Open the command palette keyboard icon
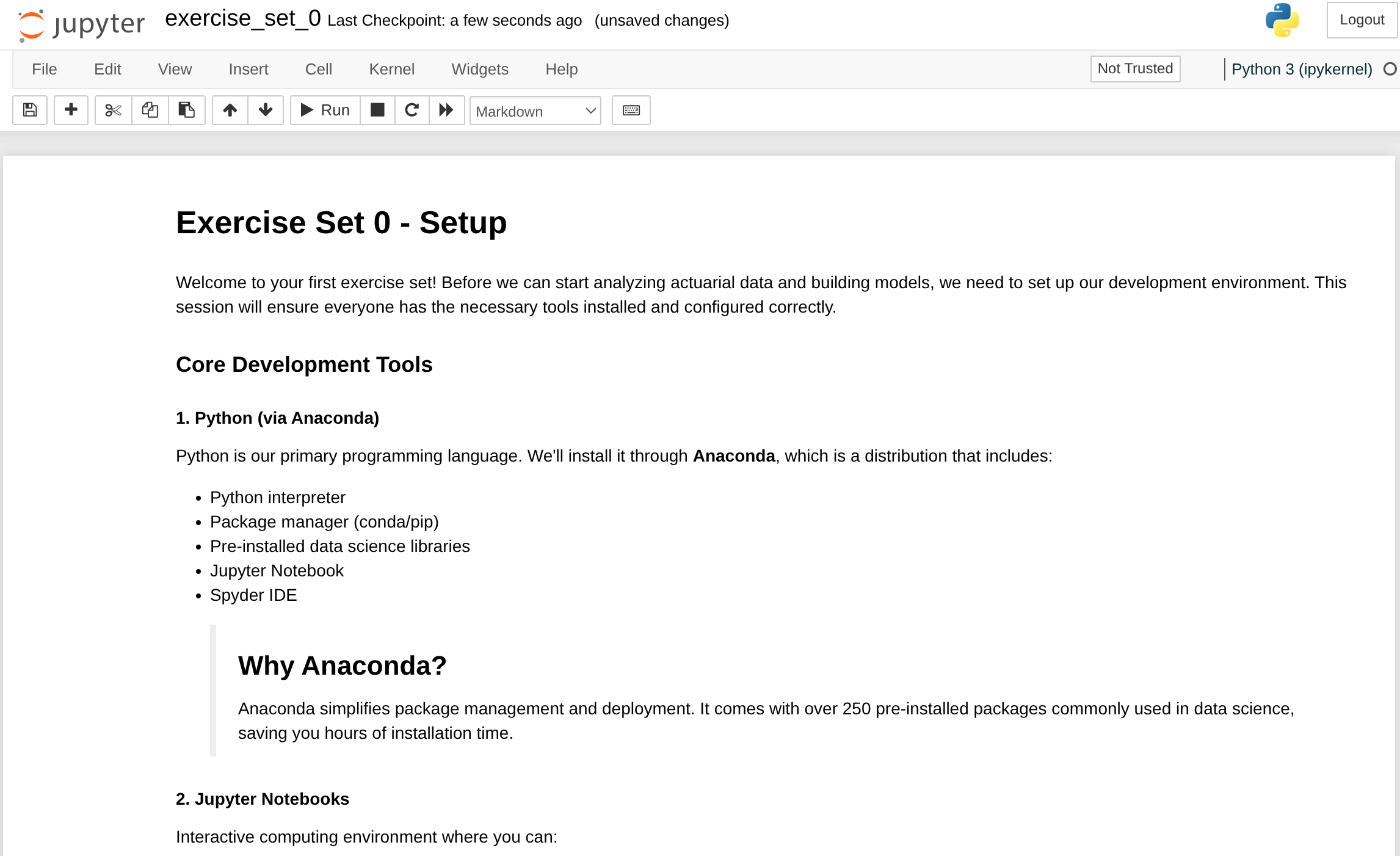Image resolution: width=1400 pixels, height=856 pixels. click(x=631, y=110)
